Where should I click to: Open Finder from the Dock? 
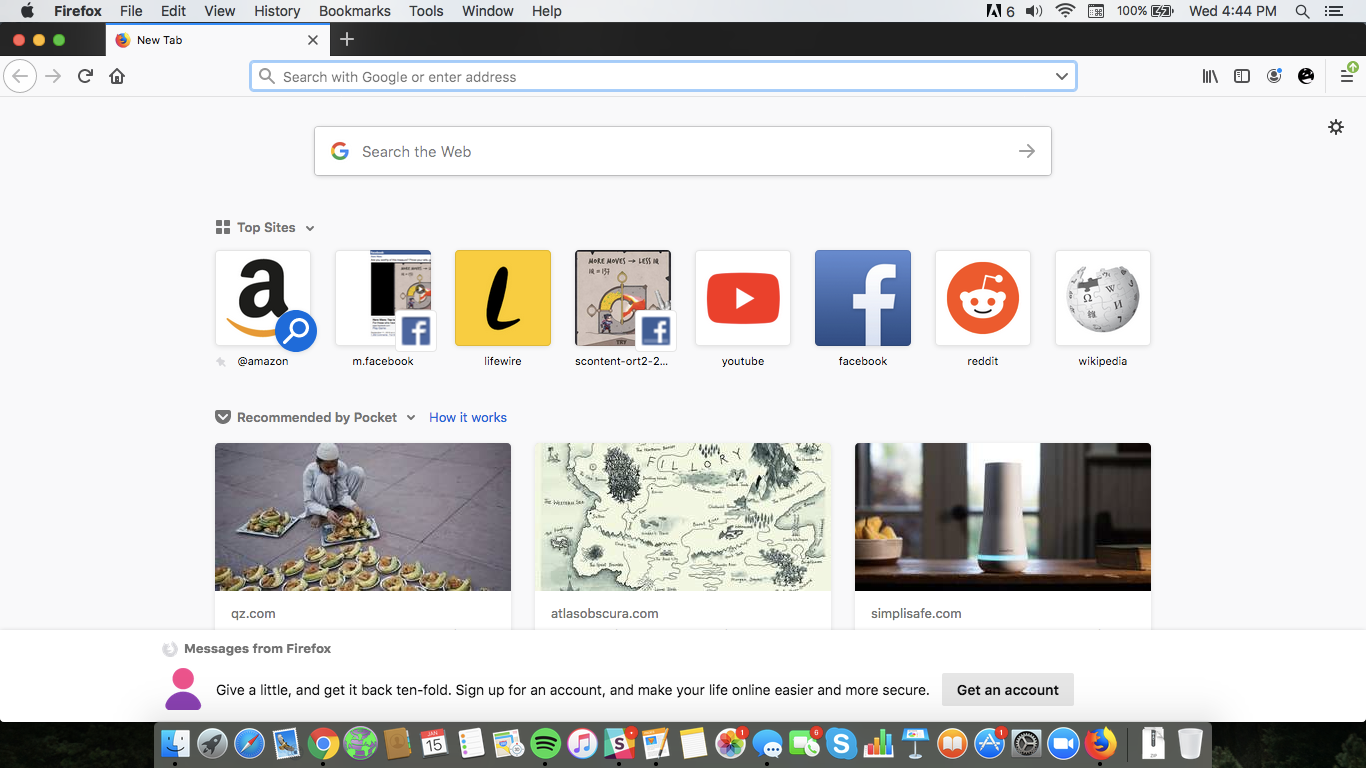tap(176, 743)
